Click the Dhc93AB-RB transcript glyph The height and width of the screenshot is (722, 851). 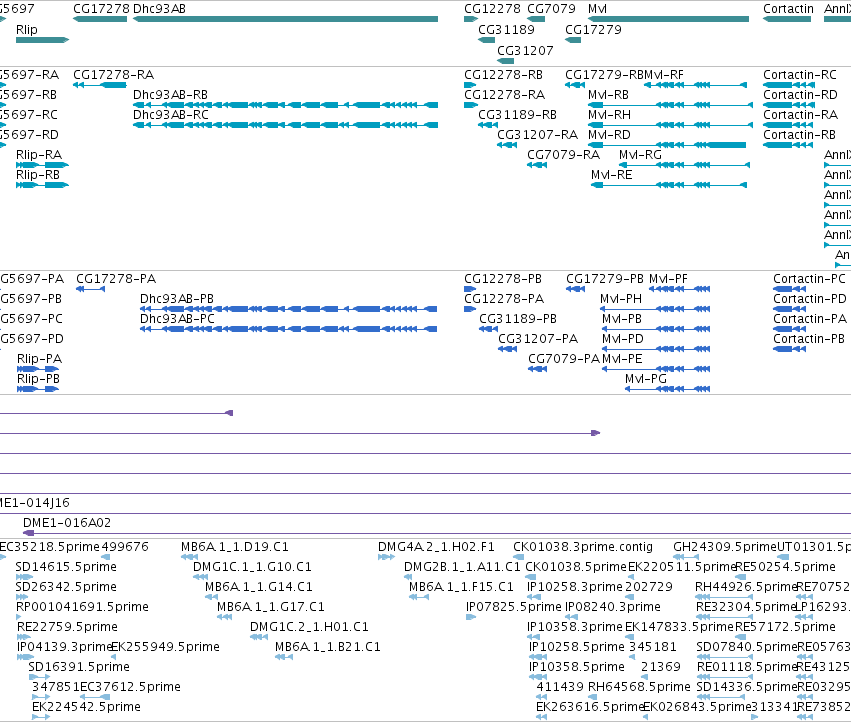[x=285, y=105]
